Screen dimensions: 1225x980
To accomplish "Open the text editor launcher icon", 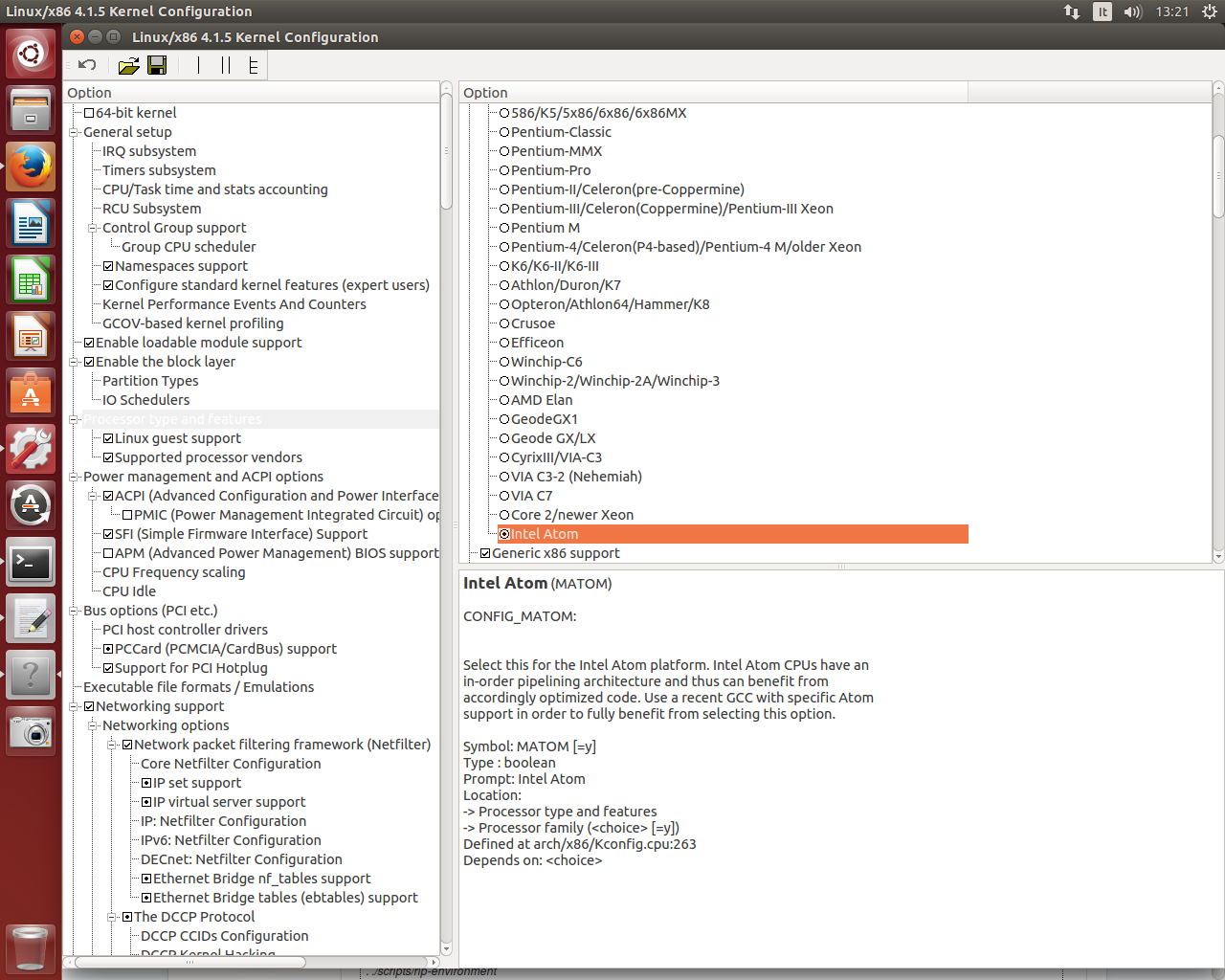I will point(31,618).
